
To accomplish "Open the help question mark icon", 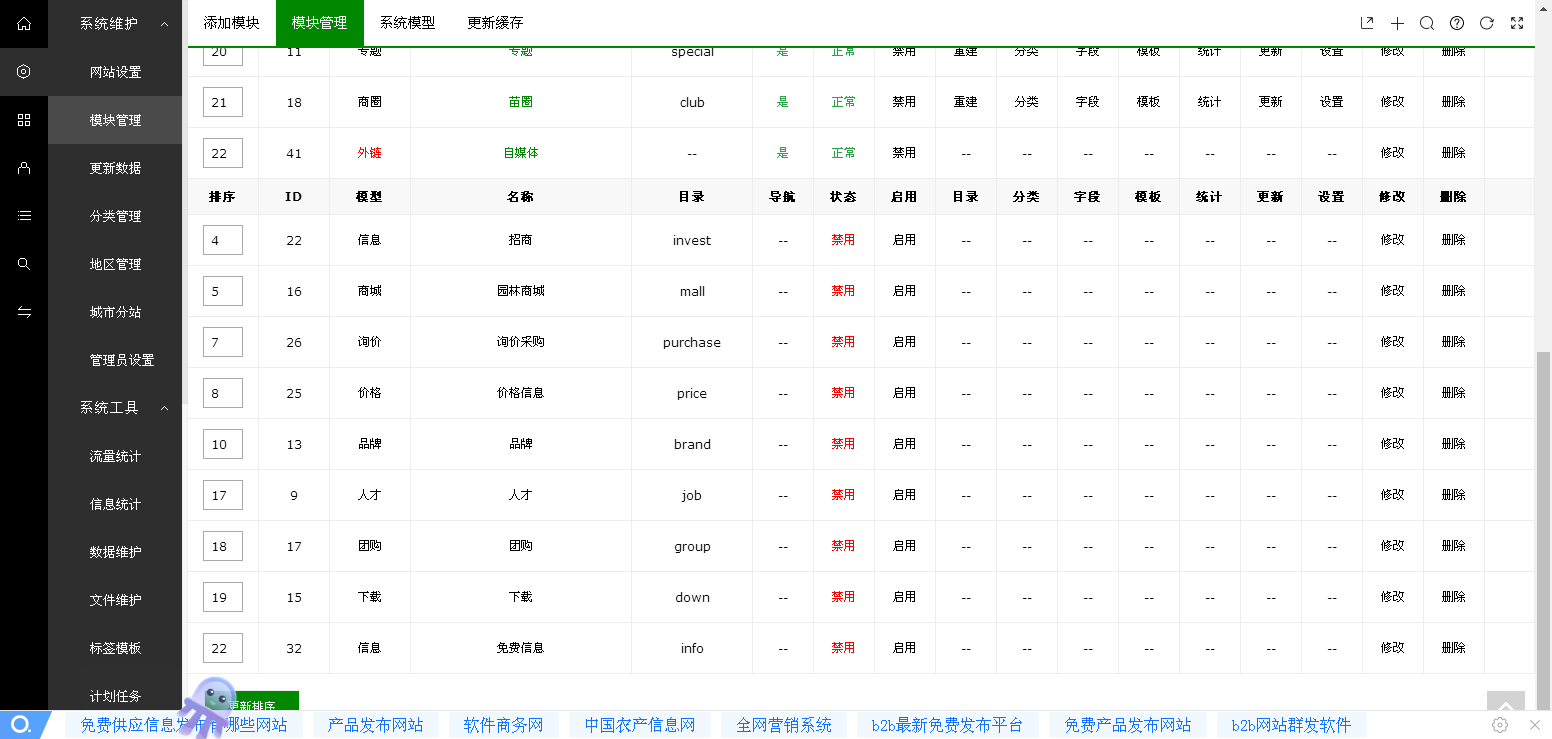I will 1457,23.
